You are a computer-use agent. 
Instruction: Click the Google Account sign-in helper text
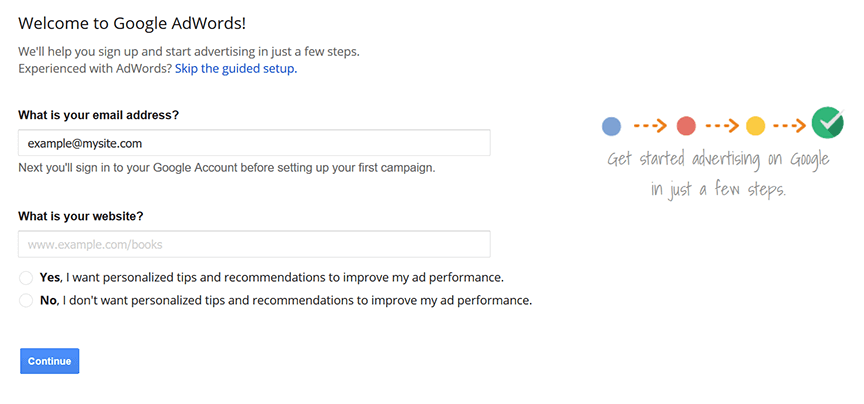click(x=227, y=168)
